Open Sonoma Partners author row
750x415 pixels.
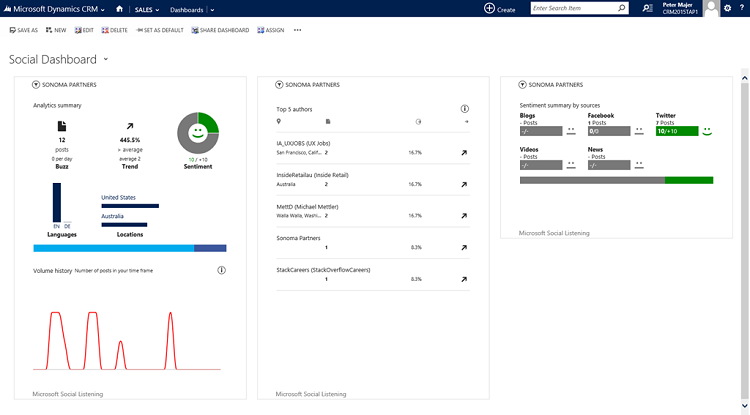[x=298, y=238]
